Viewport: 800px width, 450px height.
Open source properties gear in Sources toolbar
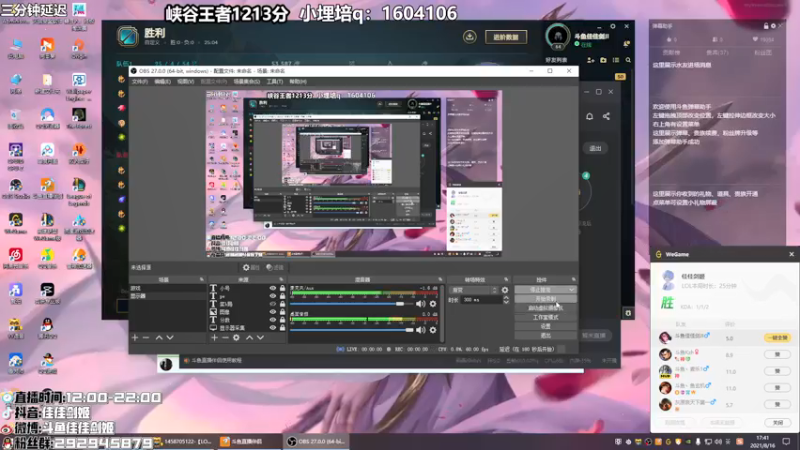click(x=236, y=338)
